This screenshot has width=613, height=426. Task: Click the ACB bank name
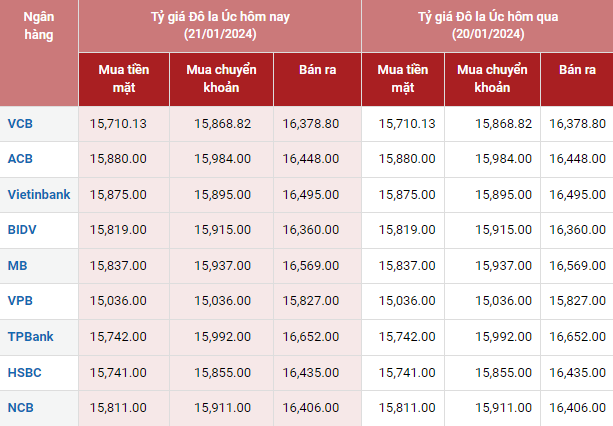(20, 159)
